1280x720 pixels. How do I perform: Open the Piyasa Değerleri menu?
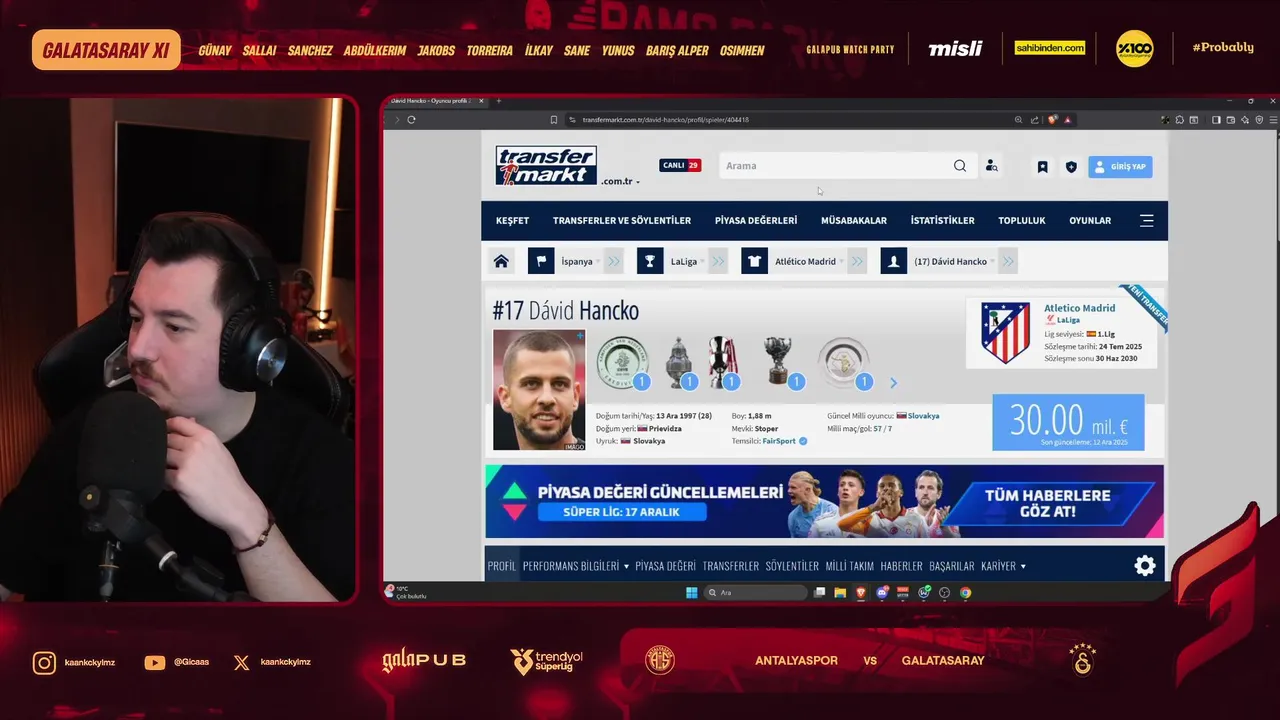(x=756, y=220)
